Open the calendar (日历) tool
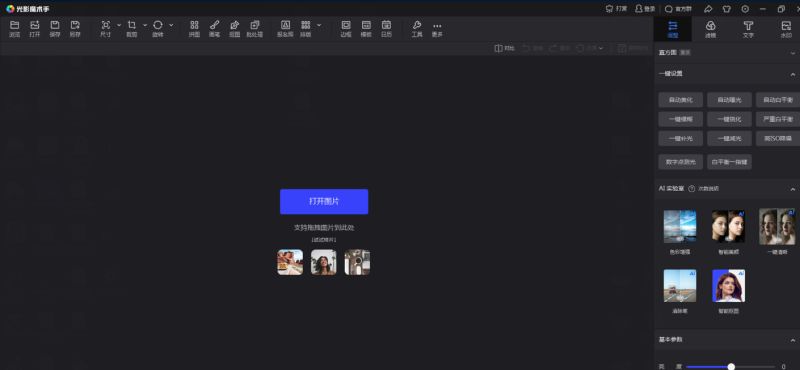The image size is (800, 370). (x=386, y=29)
